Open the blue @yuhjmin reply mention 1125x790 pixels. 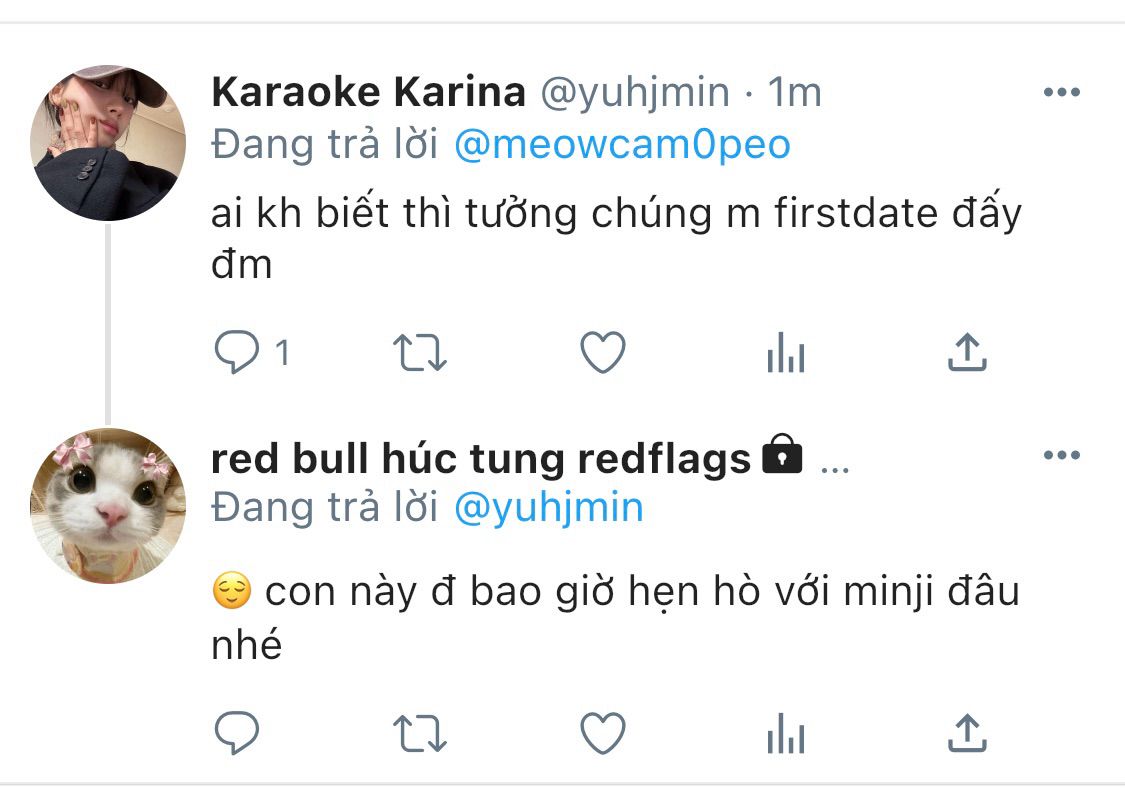click(x=549, y=508)
